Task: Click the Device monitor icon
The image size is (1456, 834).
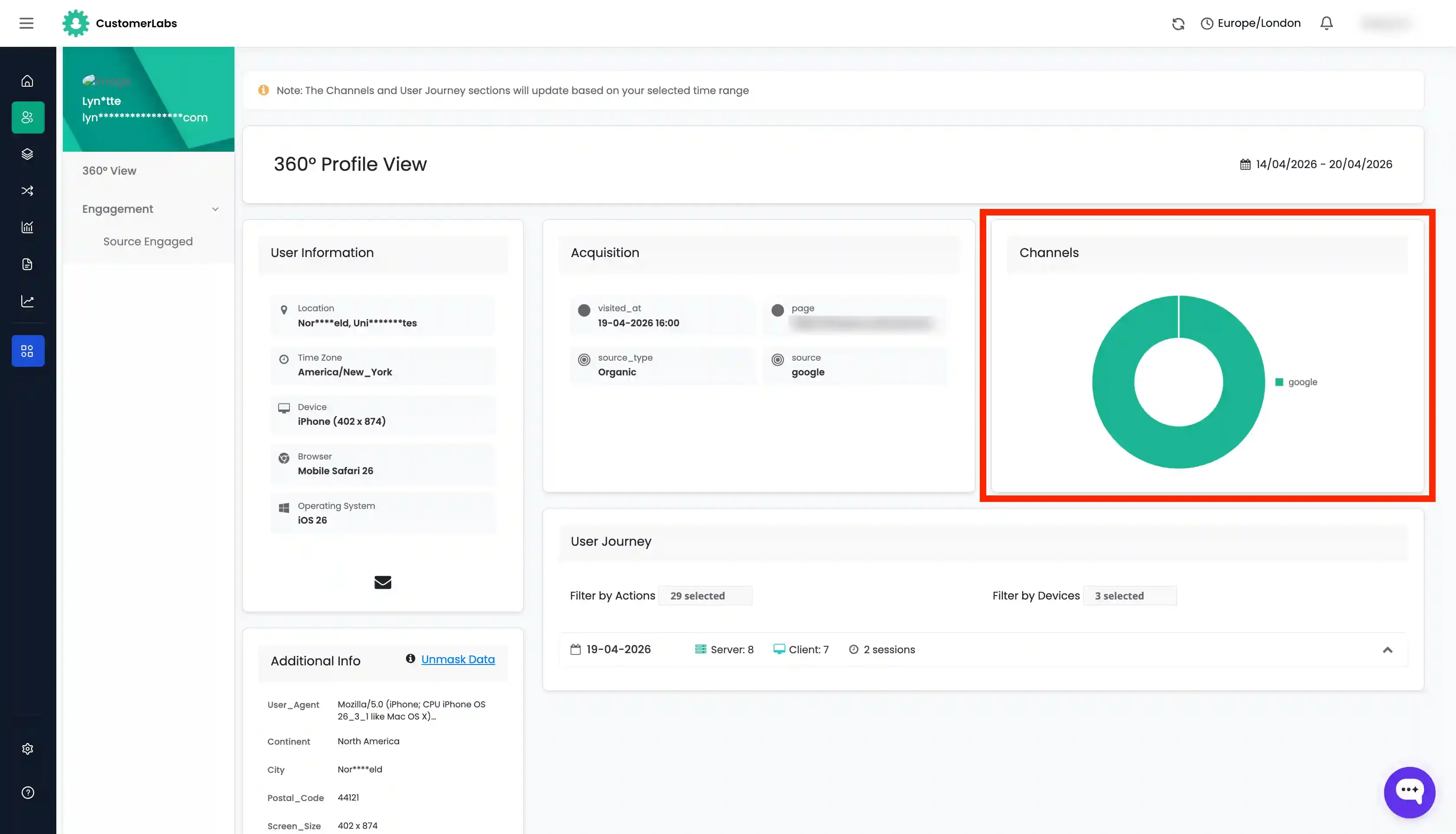Action: 283,408
